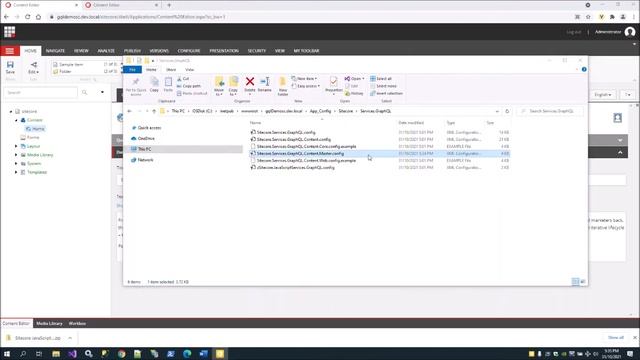Open the red Sitecore hamburger menu

click(9, 51)
